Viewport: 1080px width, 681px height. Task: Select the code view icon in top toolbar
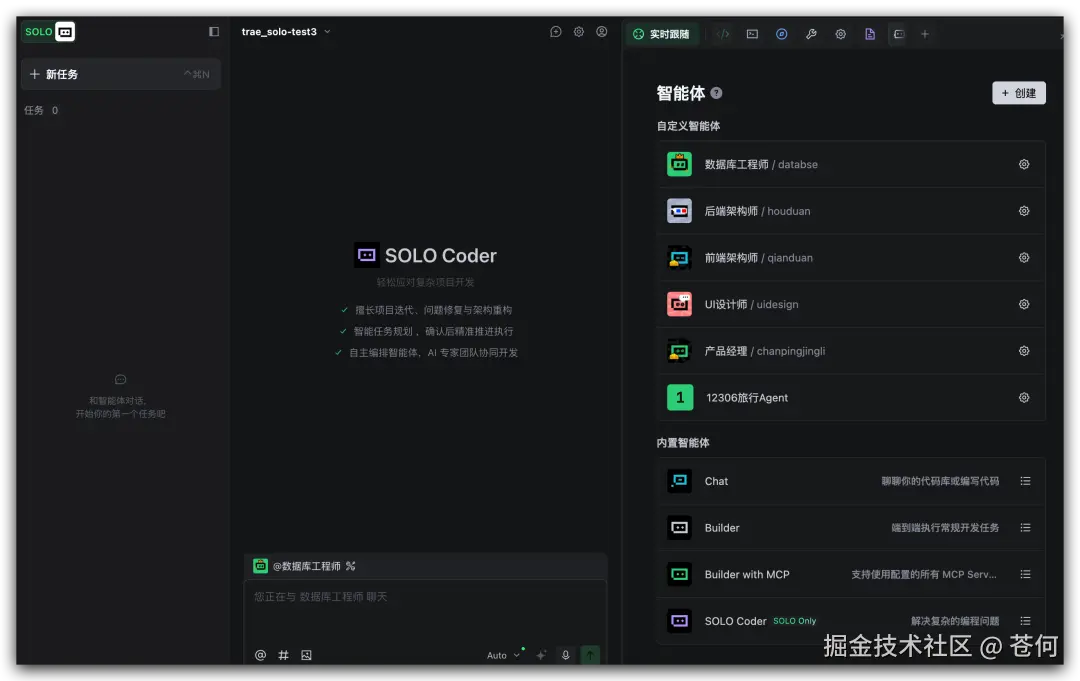pyautogui.click(x=723, y=33)
